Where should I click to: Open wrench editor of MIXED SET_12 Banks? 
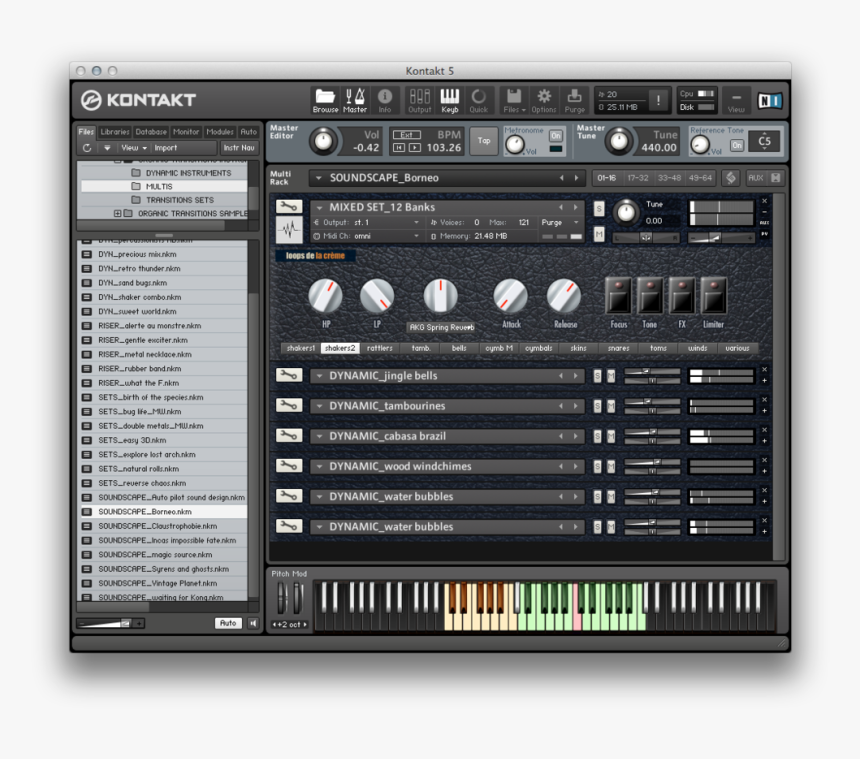point(289,206)
